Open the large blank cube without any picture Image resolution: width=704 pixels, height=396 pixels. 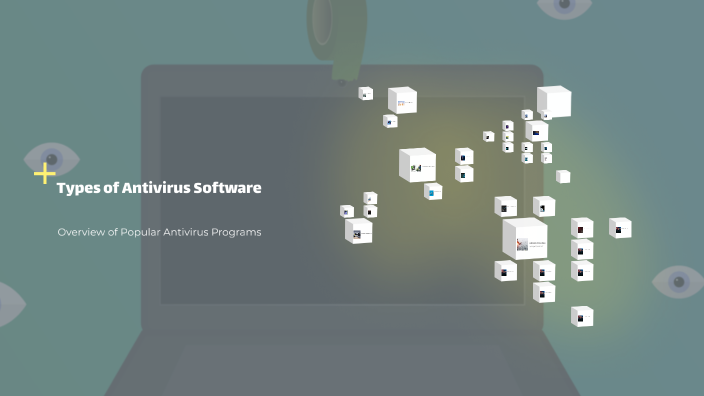(554, 101)
